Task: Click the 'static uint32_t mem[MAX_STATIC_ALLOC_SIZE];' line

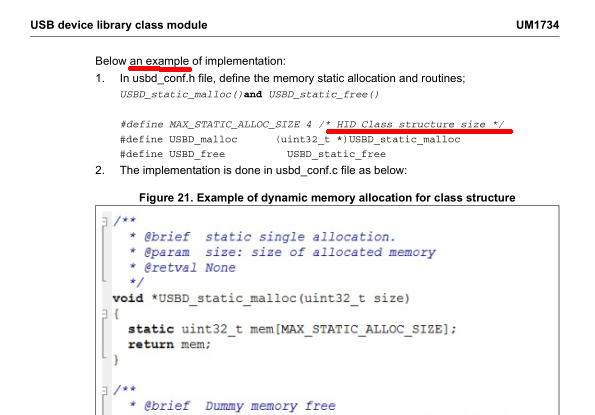Action: (x=292, y=329)
